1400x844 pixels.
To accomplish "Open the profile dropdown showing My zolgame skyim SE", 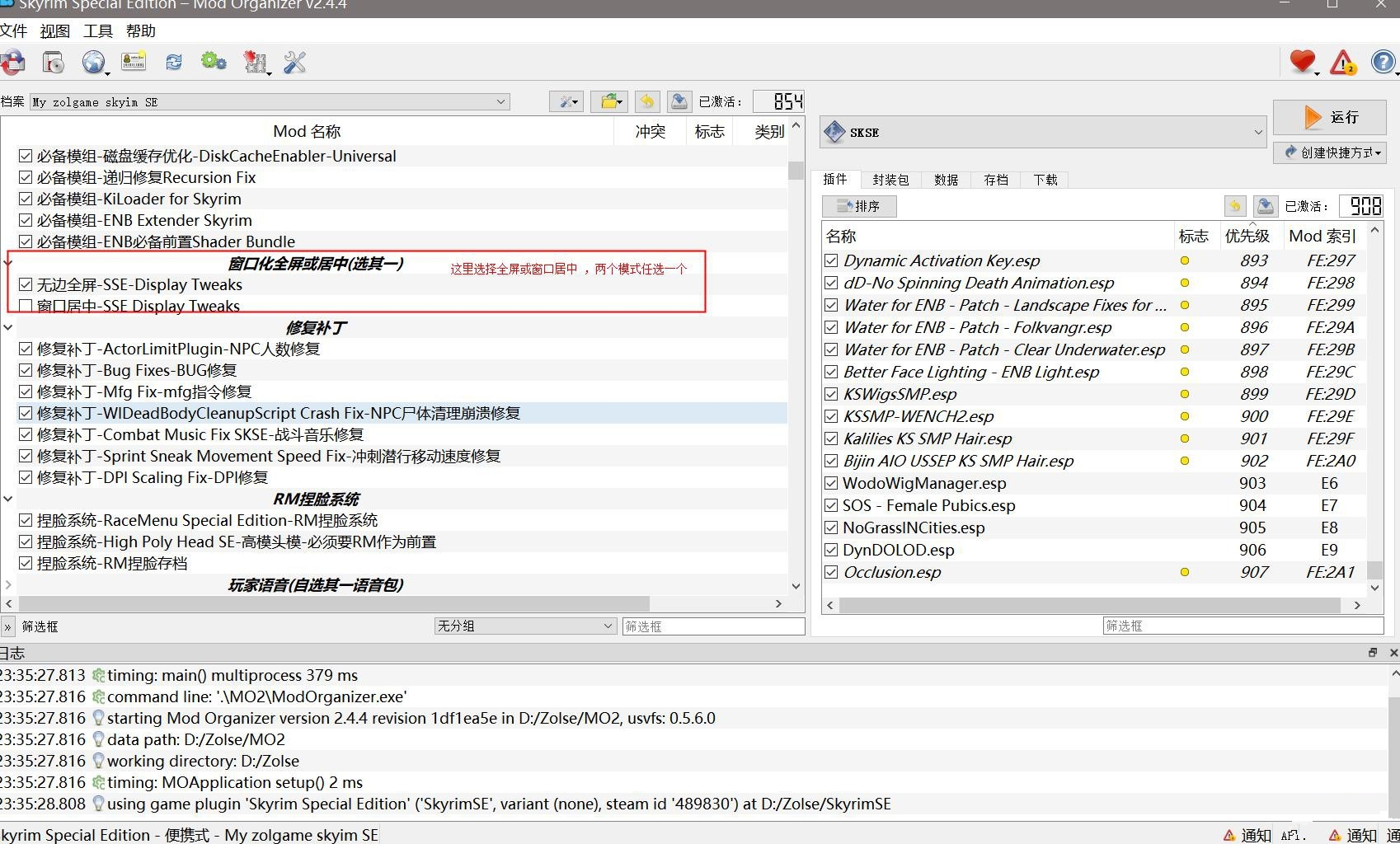I will pos(501,101).
